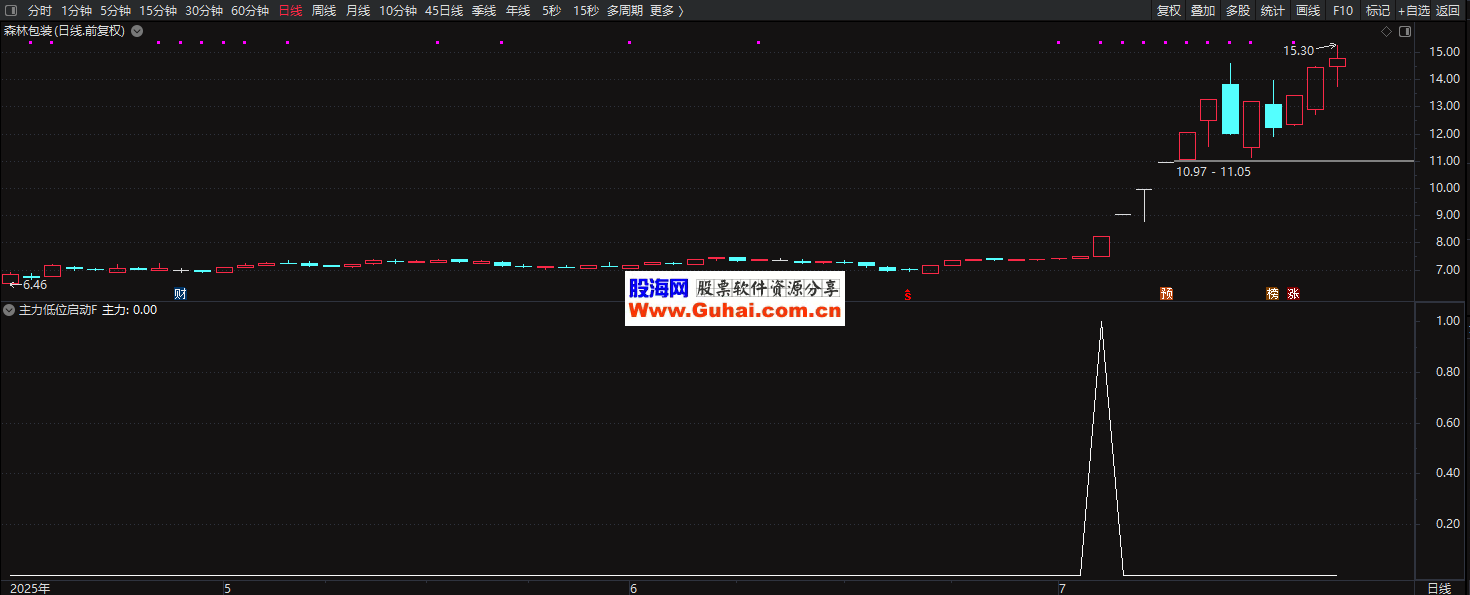
Task: Switch to the 5分钟 period tab
Action: coord(115,10)
